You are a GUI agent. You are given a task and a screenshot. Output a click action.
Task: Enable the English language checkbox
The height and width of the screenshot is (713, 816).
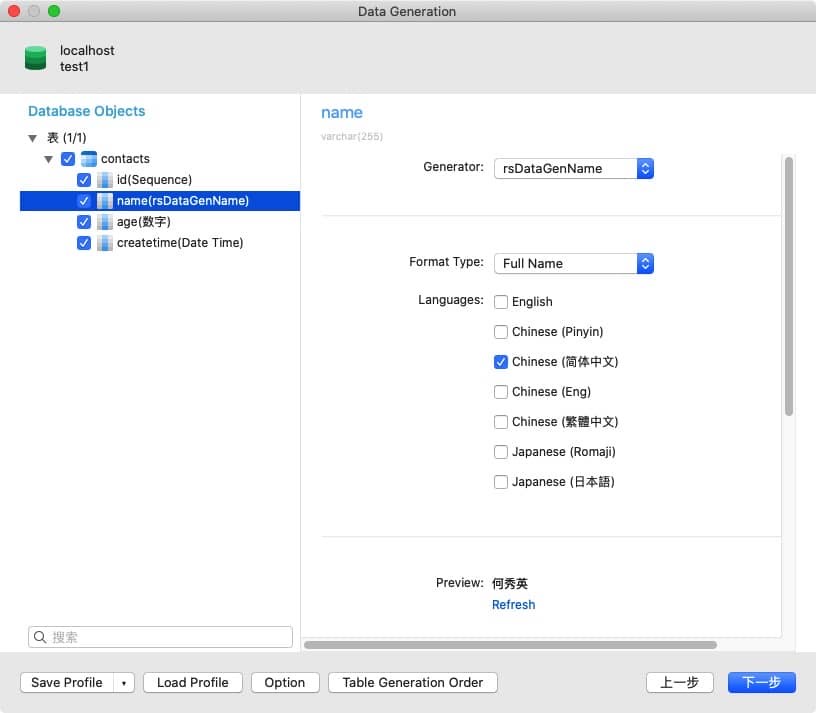click(501, 302)
